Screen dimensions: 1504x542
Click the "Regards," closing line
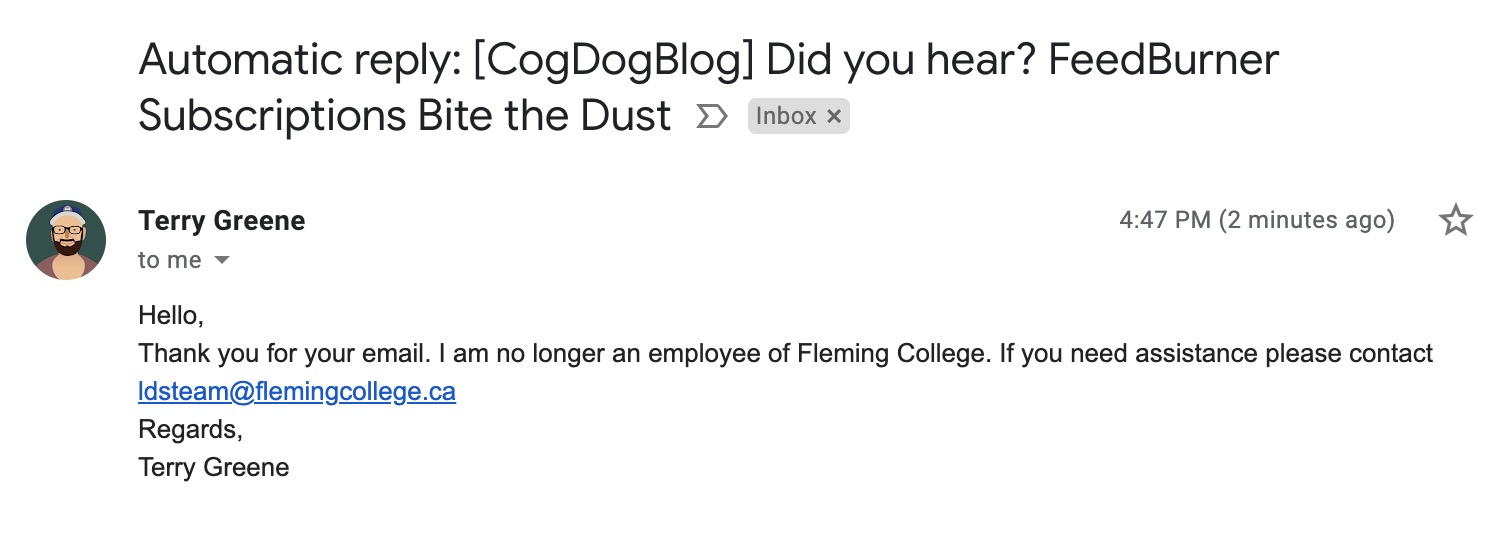click(191, 429)
